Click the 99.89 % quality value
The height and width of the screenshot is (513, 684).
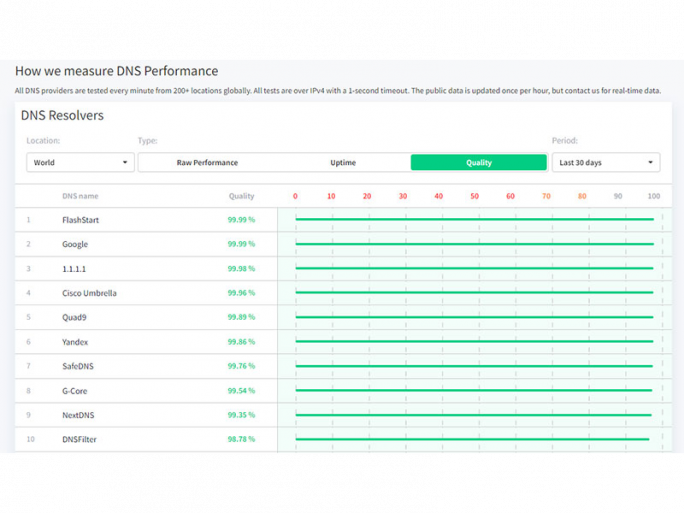[x=241, y=317]
